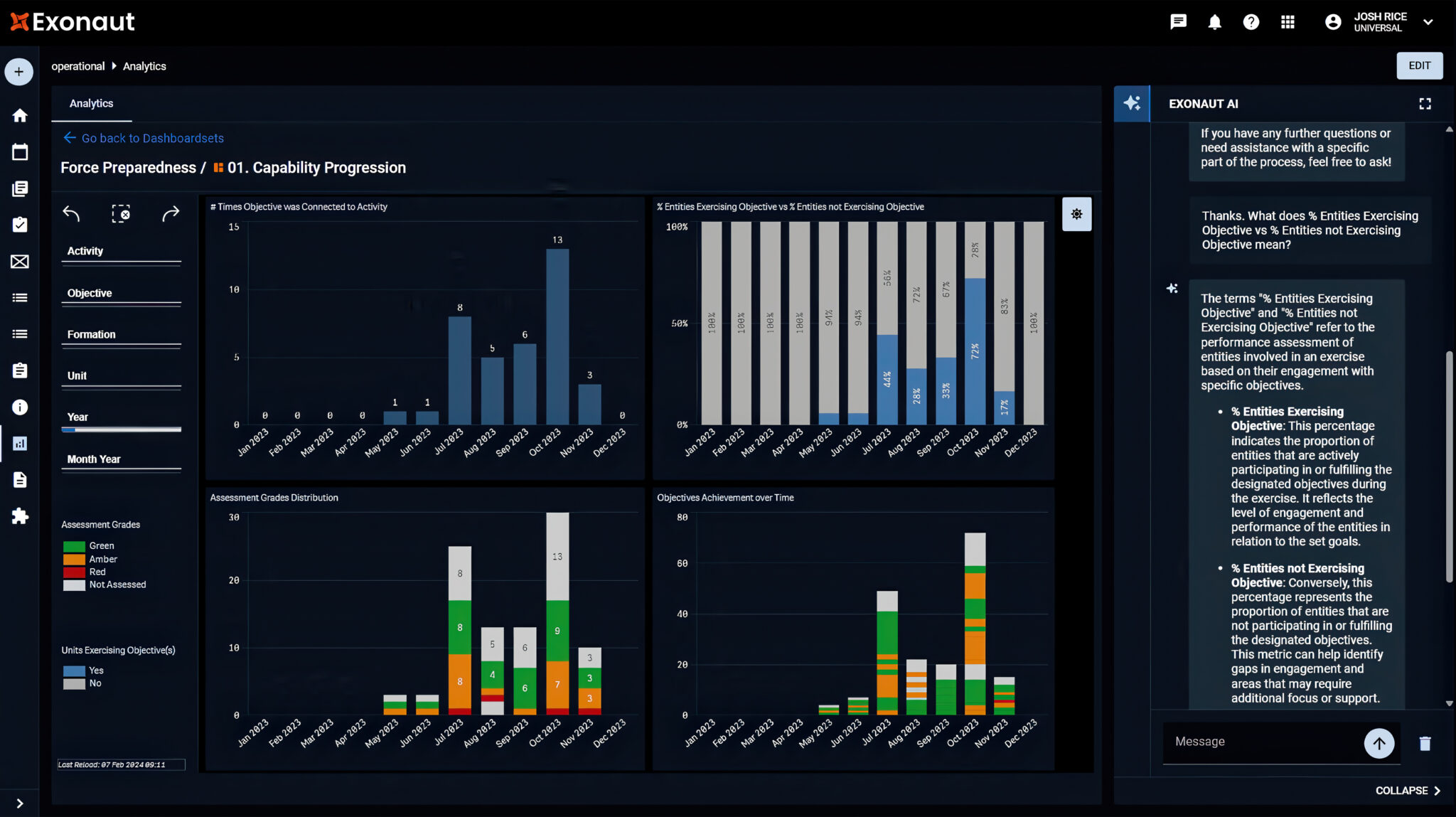Click the Exonaut AI sparkle icon

click(1132, 104)
